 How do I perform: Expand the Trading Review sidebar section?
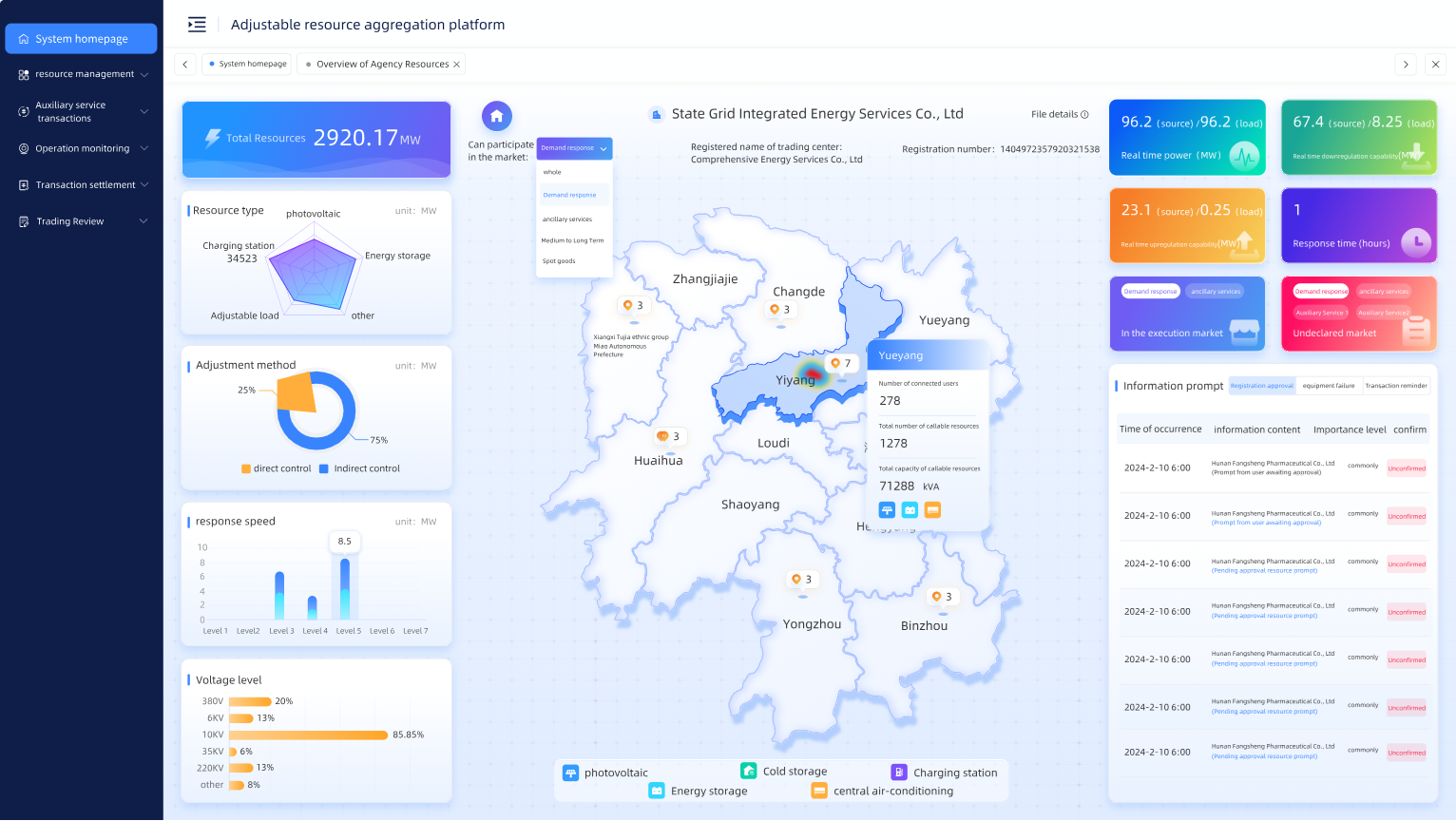pos(83,221)
